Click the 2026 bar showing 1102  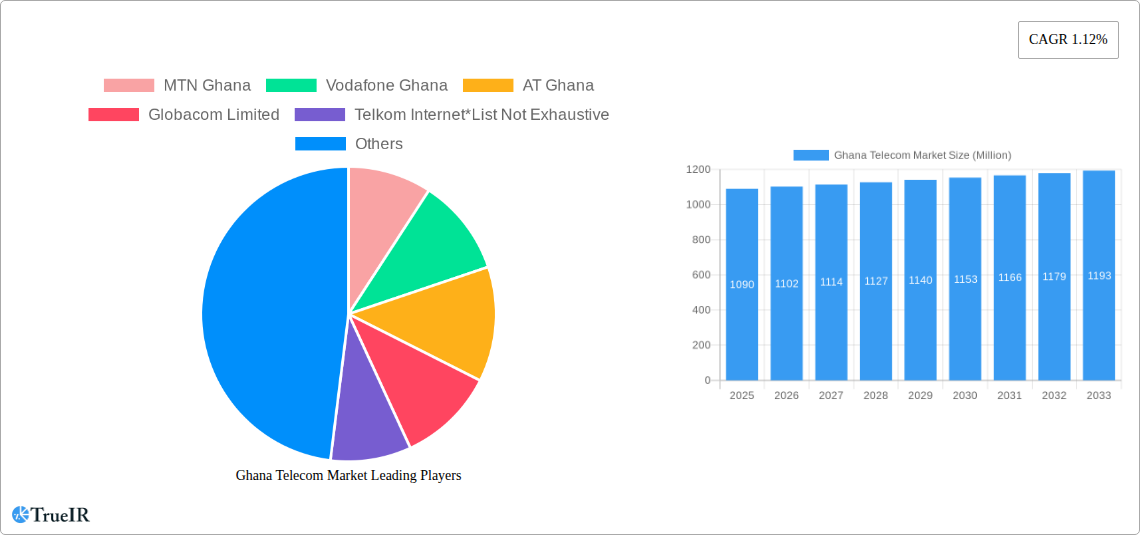pos(787,283)
